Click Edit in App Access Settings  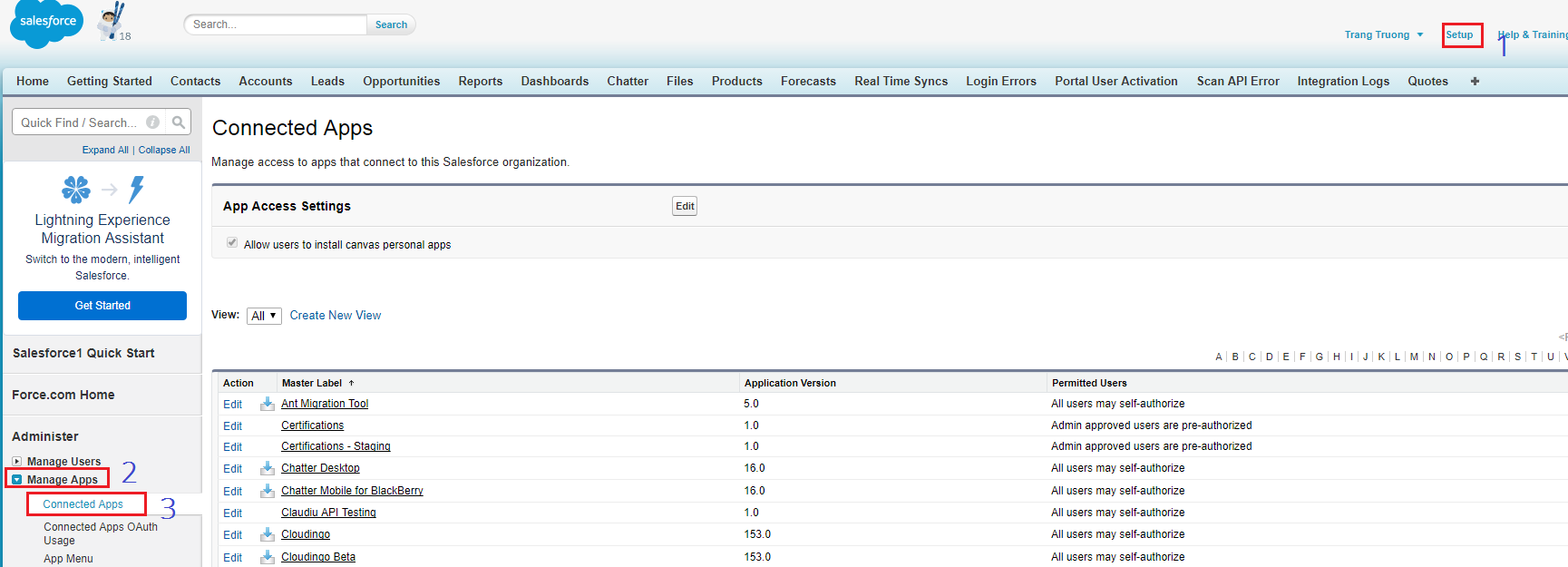coord(685,206)
